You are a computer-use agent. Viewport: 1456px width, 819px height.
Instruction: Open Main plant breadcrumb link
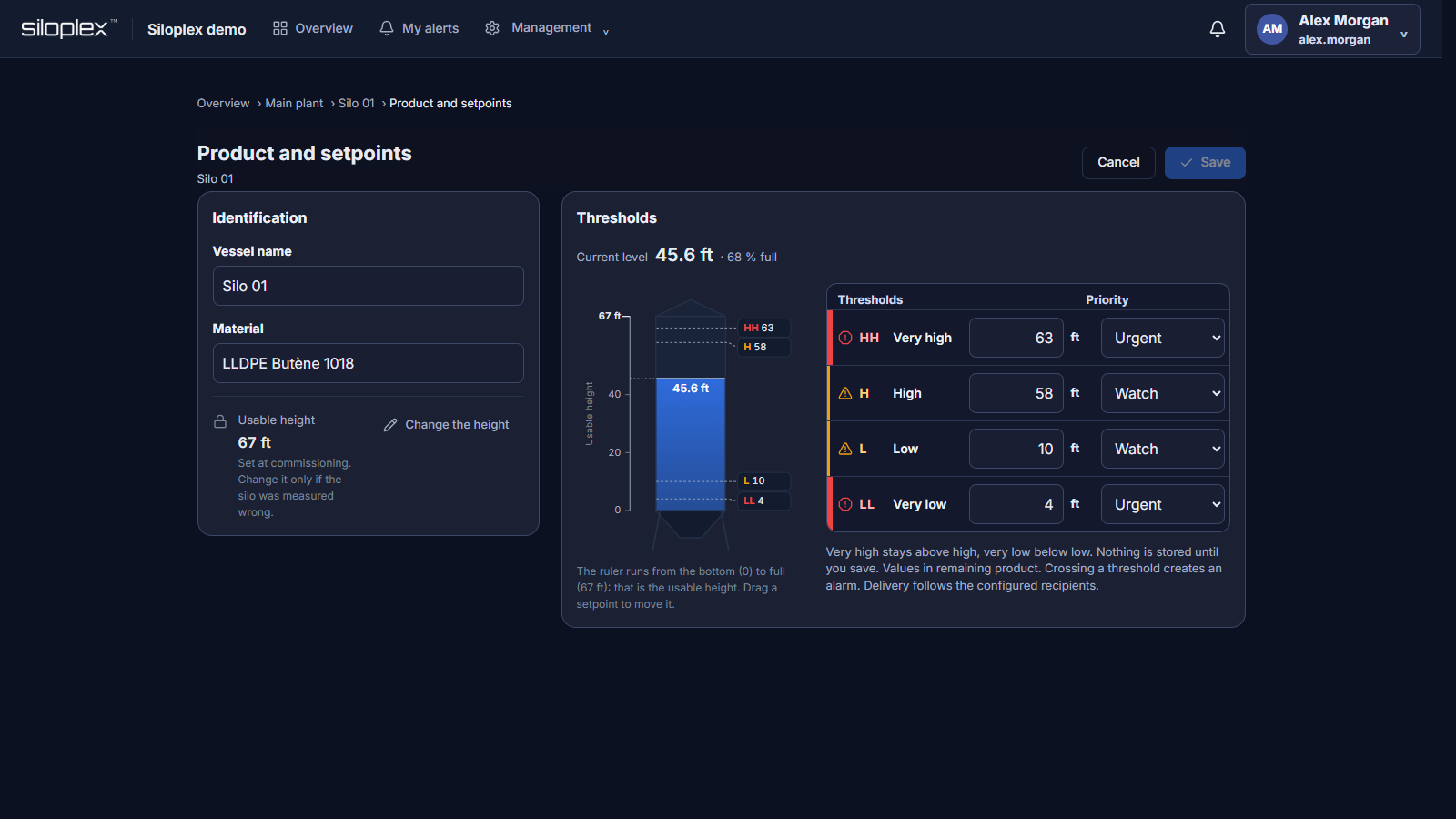coord(294,104)
